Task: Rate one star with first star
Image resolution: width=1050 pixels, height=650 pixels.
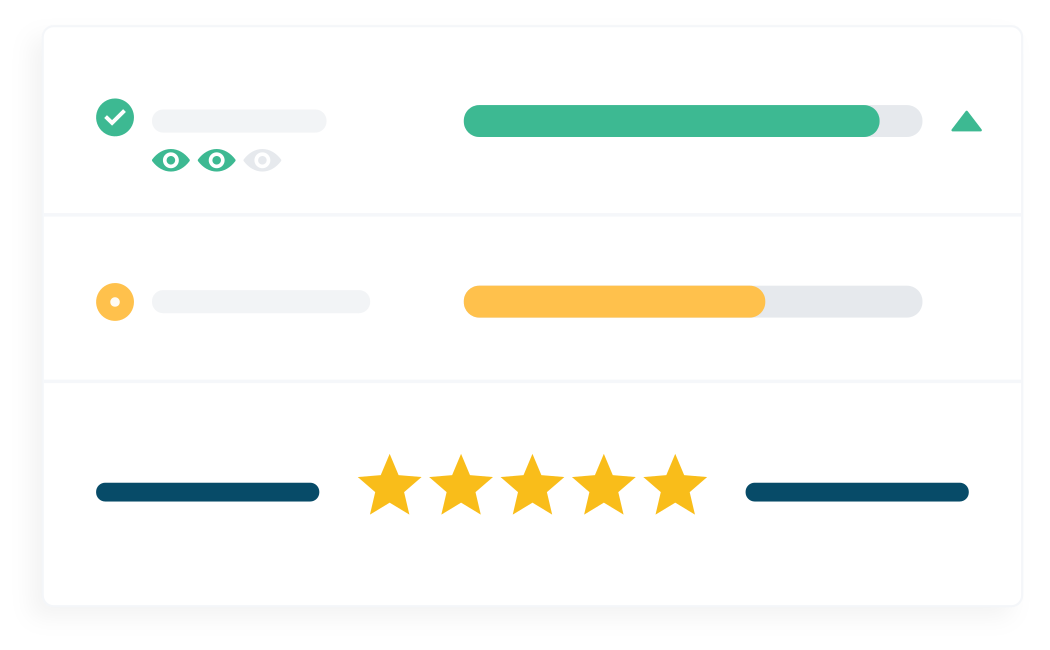Action: point(389,486)
